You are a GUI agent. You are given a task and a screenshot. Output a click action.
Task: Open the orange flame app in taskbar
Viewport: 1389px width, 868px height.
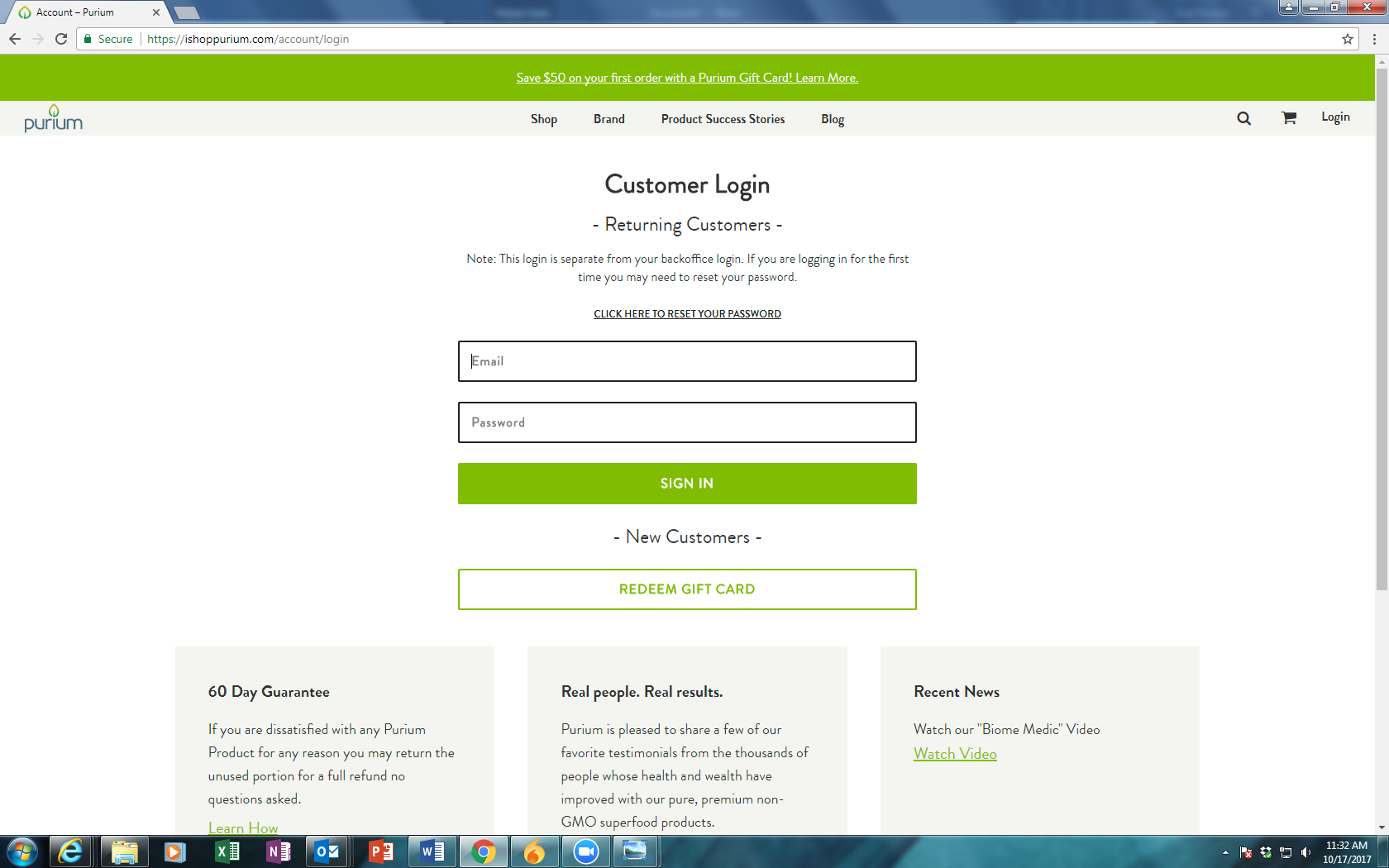(x=534, y=851)
